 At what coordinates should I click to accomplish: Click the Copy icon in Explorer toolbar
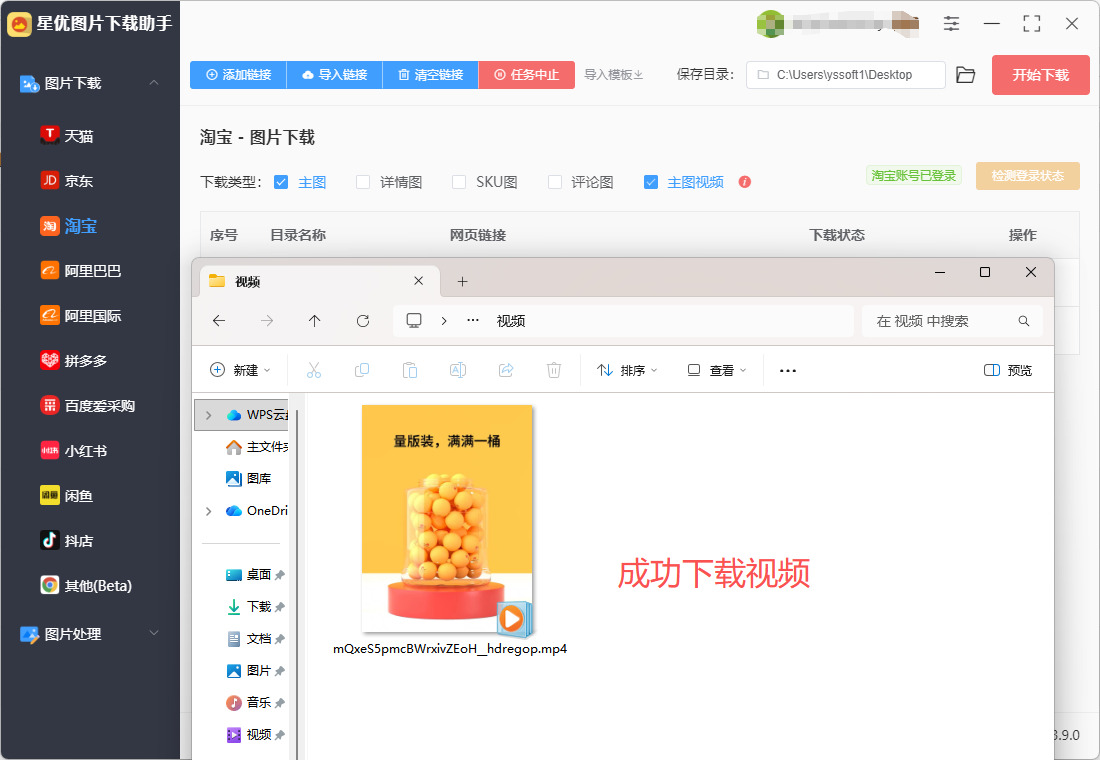click(x=362, y=370)
